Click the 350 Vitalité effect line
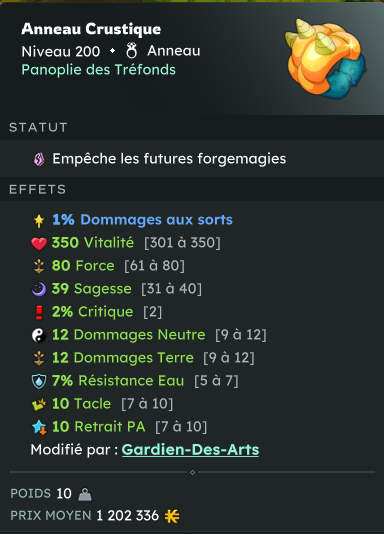The height and width of the screenshot is (534, 384). [126, 243]
